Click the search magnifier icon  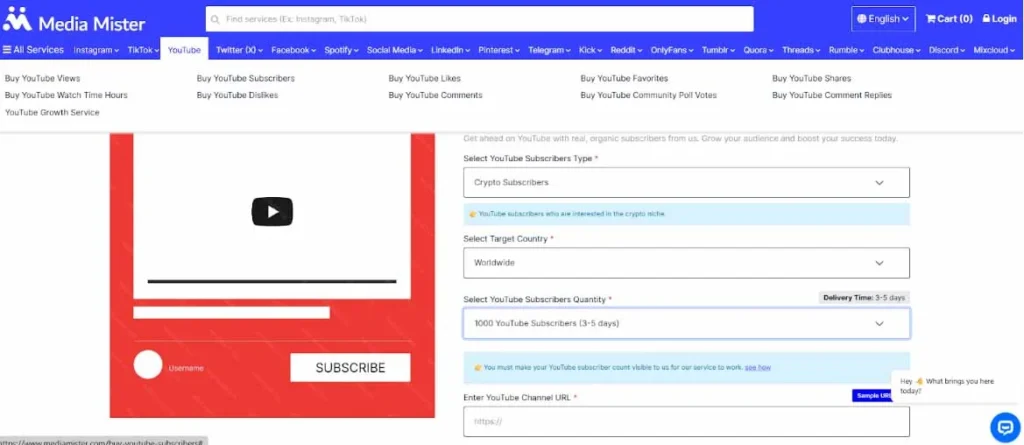[x=215, y=19]
